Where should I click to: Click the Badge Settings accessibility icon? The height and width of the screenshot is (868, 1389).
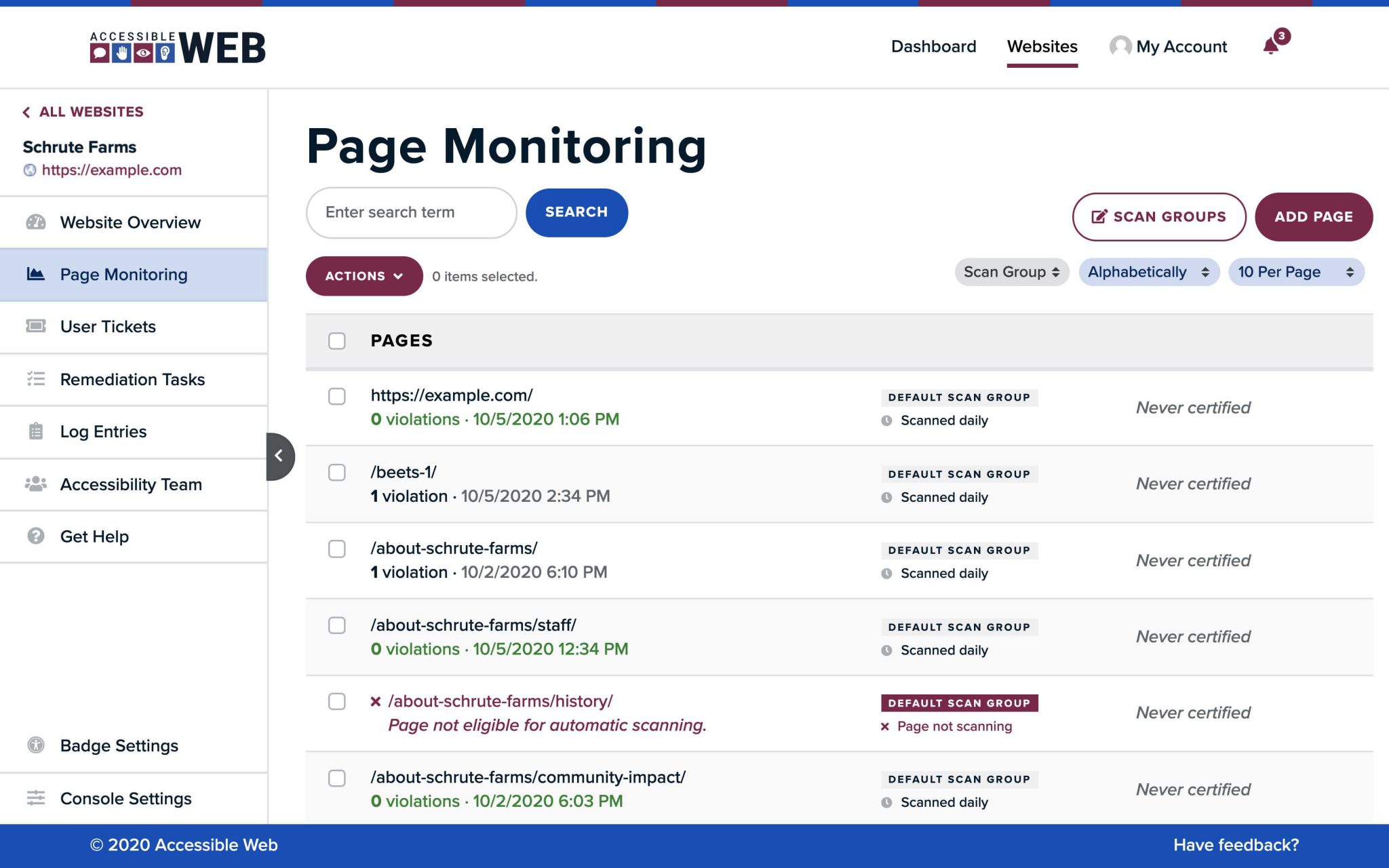click(36, 745)
